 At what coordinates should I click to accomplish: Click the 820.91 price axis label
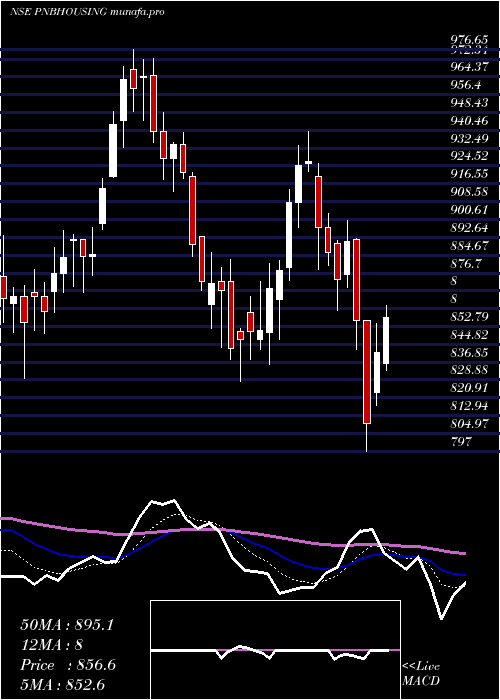[469, 388]
